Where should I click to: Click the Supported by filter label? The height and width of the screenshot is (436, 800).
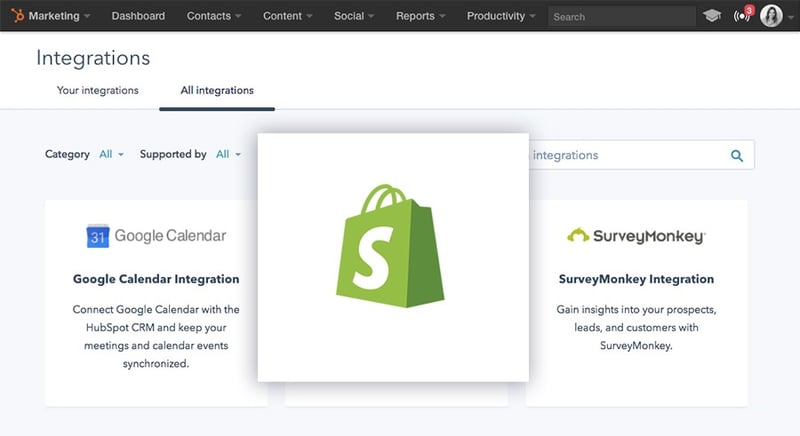tap(173, 154)
